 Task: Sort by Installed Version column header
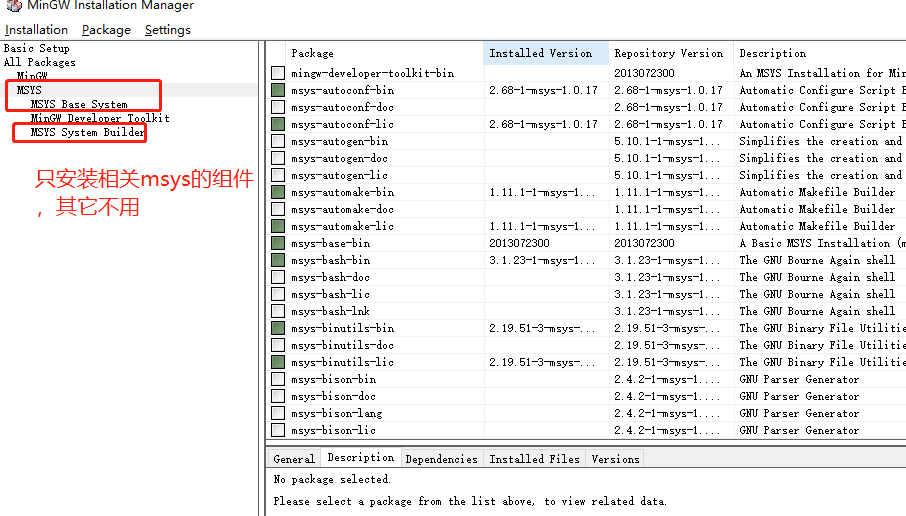point(546,53)
